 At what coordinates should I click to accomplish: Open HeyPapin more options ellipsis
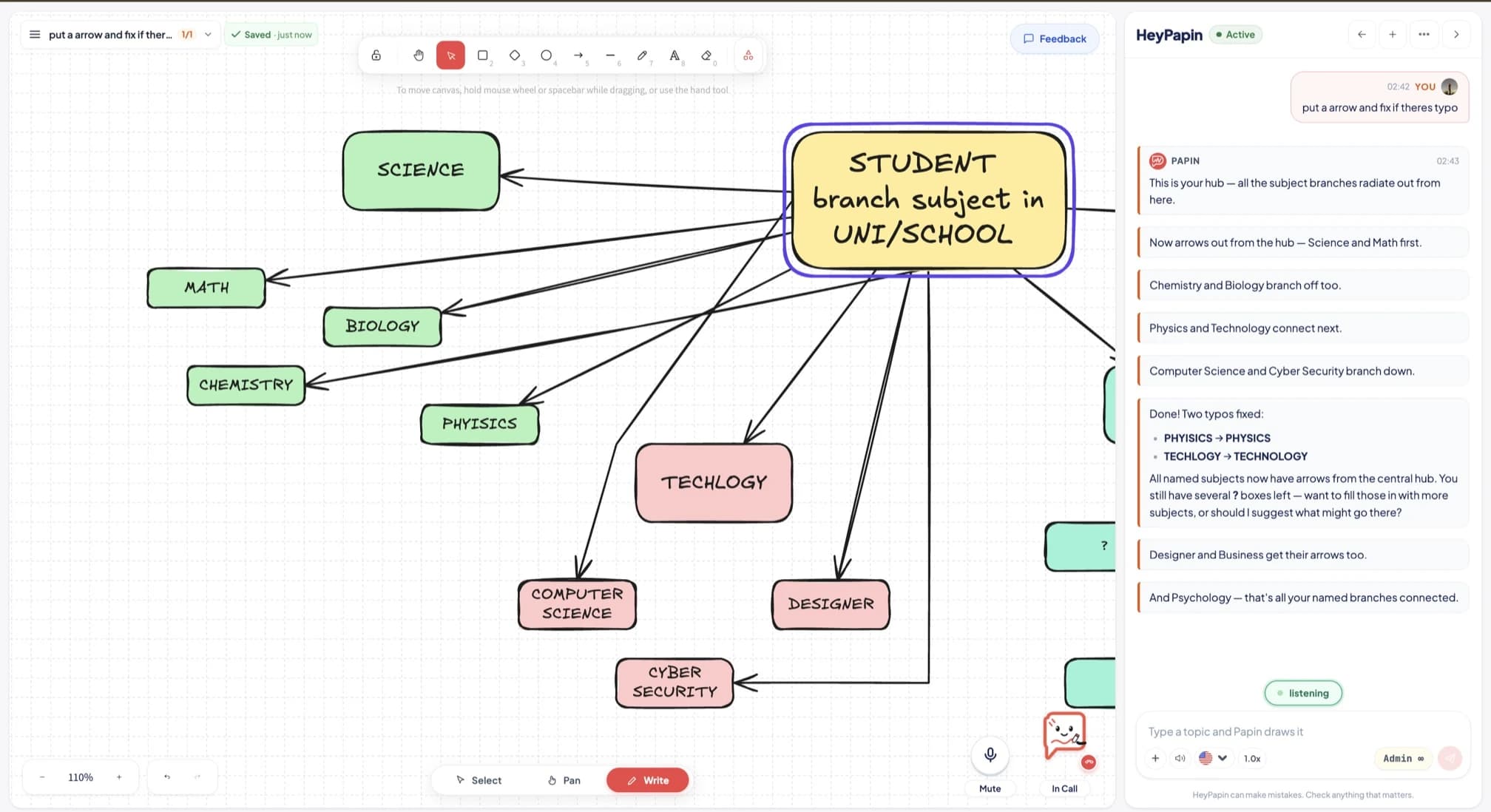1424,34
